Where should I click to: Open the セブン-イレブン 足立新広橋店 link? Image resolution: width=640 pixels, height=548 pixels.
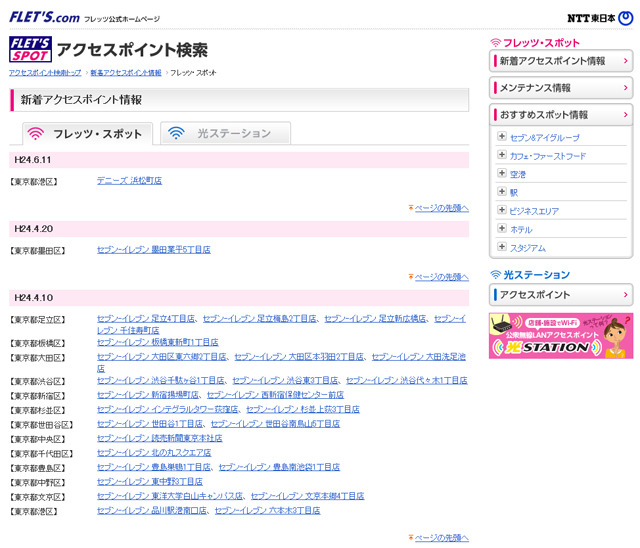375,319
